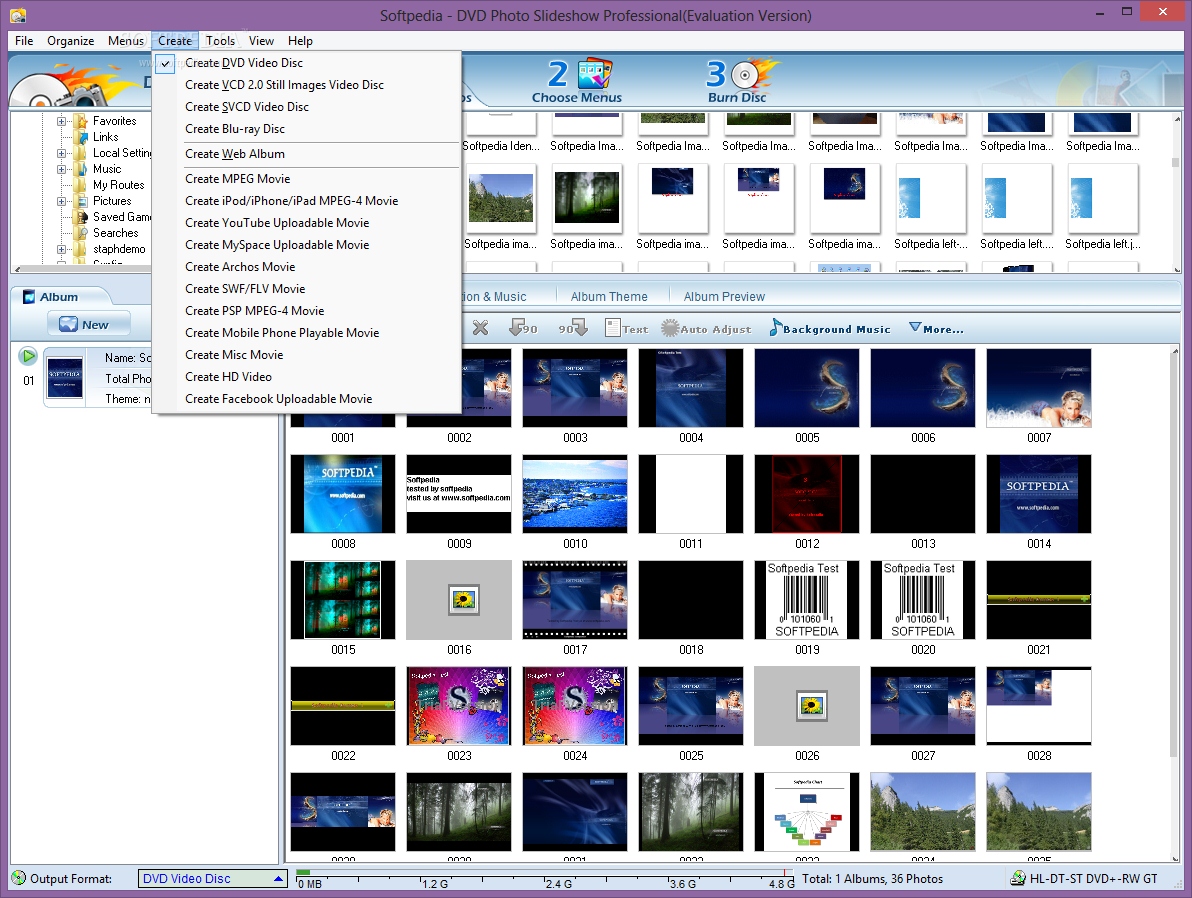Switch to Album Theme tab
The image size is (1192, 898).
coord(609,297)
